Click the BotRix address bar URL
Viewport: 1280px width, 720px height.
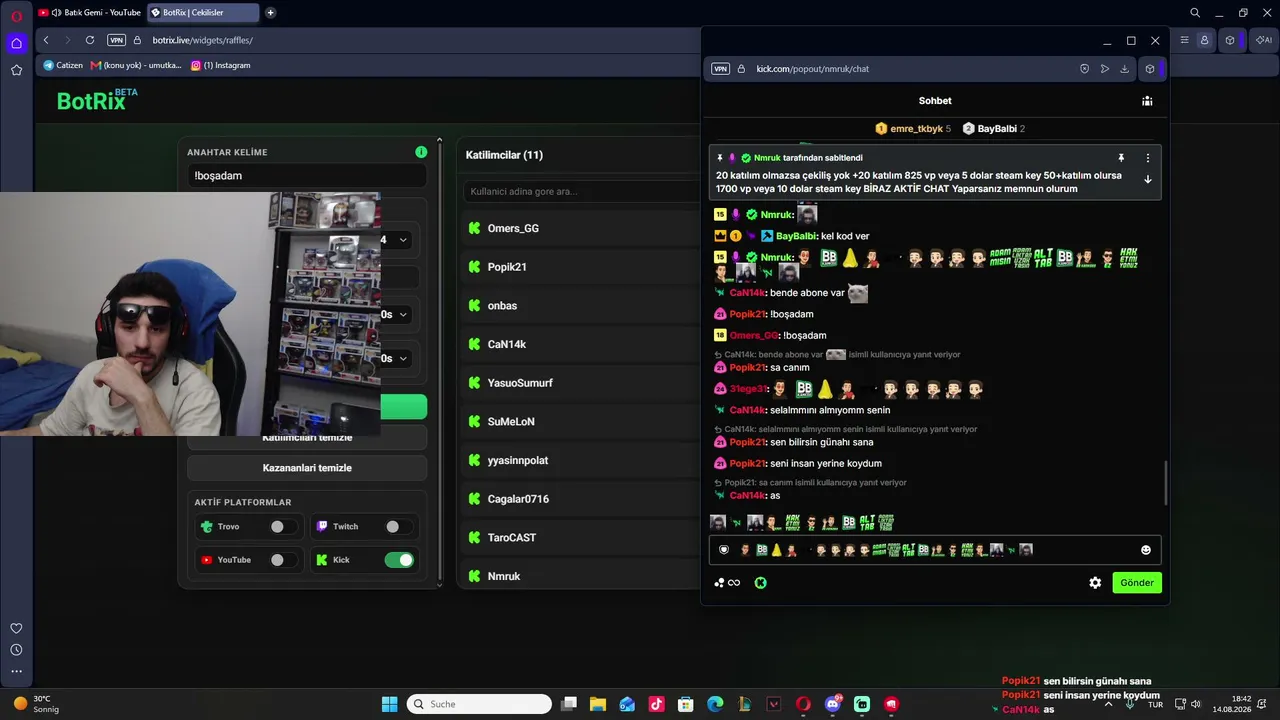(x=202, y=40)
